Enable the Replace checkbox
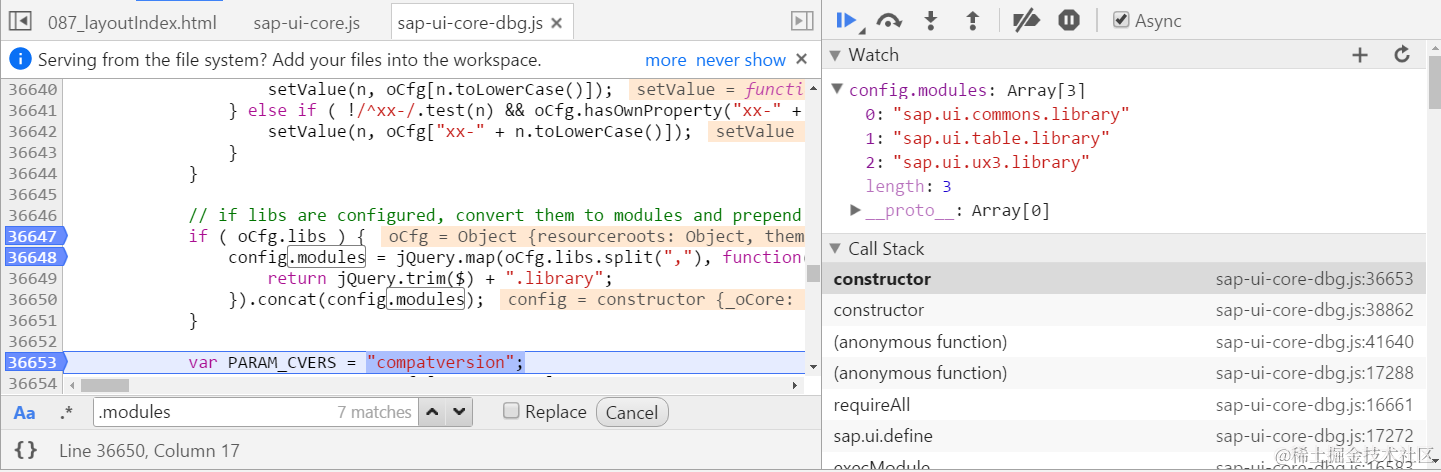The height and width of the screenshot is (472, 1441). click(x=511, y=411)
